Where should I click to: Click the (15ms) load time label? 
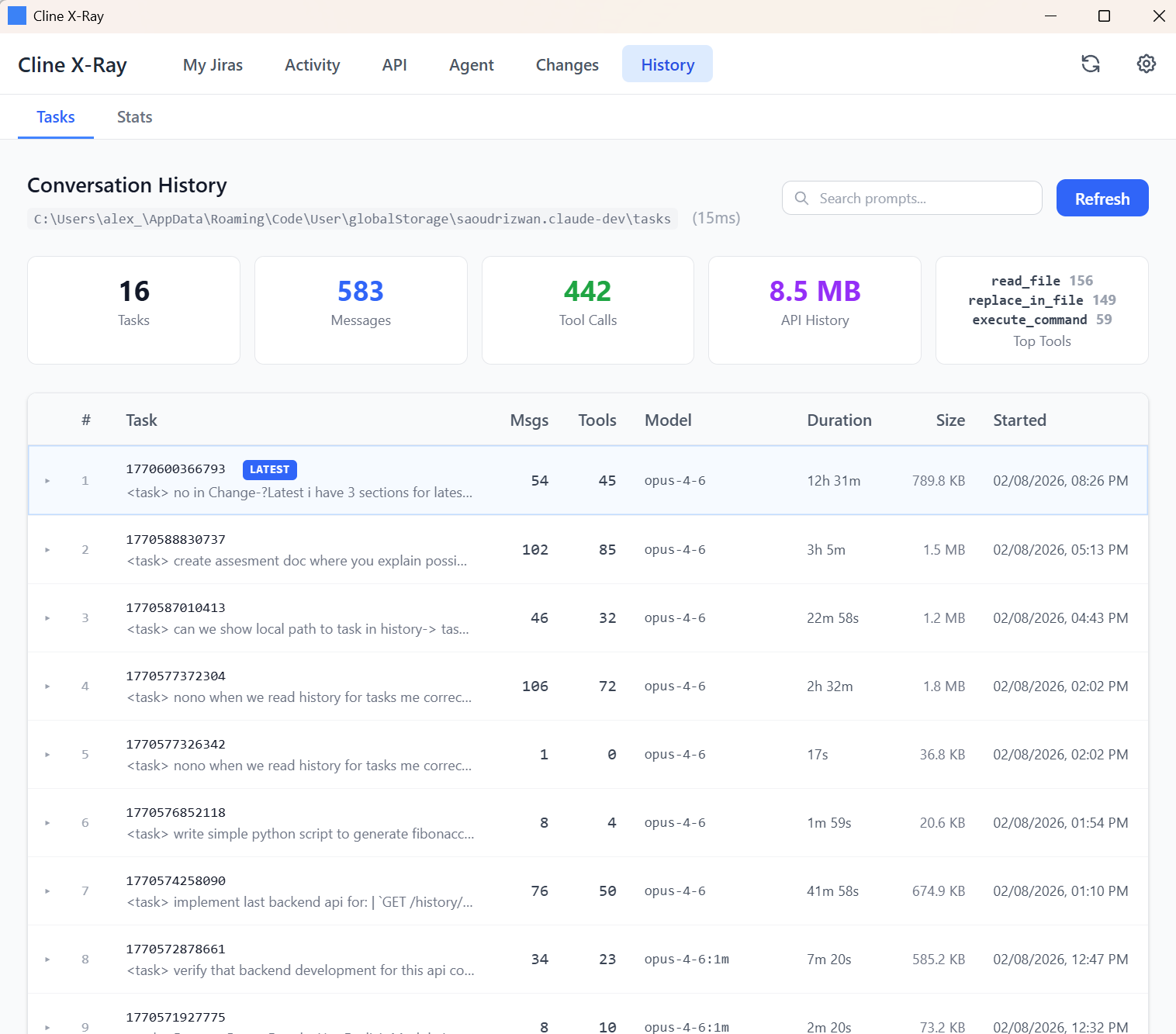(716, 218)
